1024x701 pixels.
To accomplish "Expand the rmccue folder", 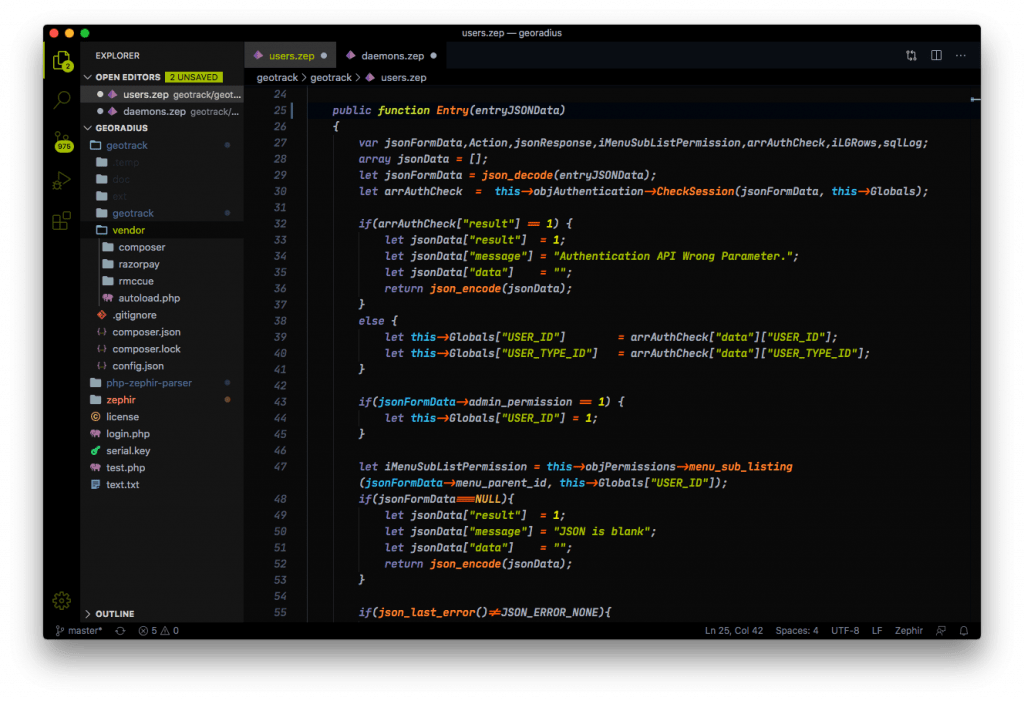I will coord(162,281).
